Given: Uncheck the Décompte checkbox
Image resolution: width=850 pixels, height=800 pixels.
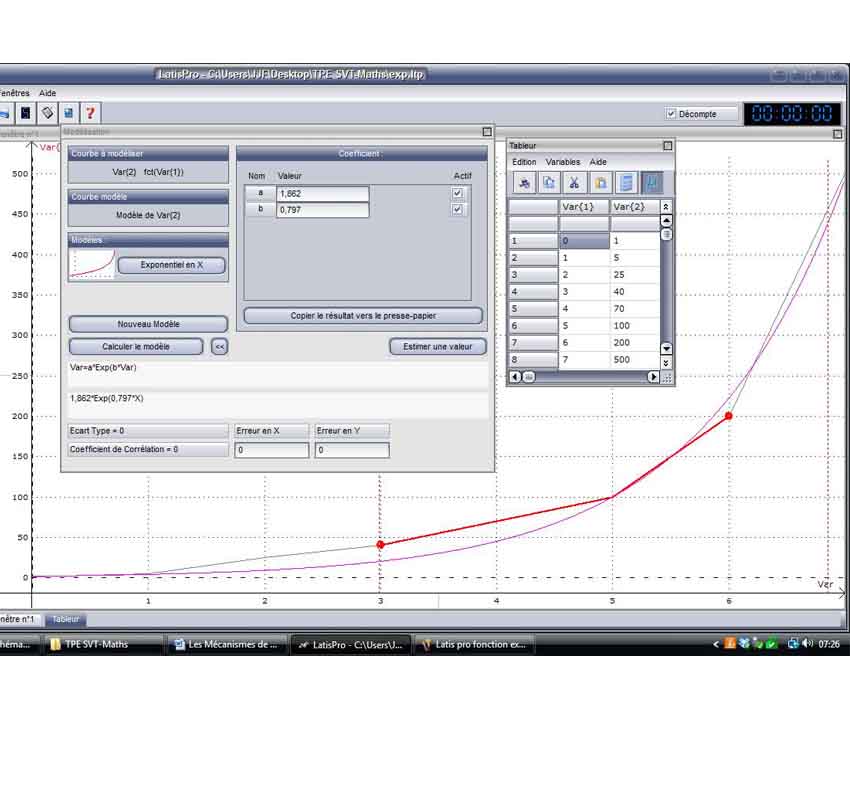Looking at the screenshot, I should [x=671, y=114].
